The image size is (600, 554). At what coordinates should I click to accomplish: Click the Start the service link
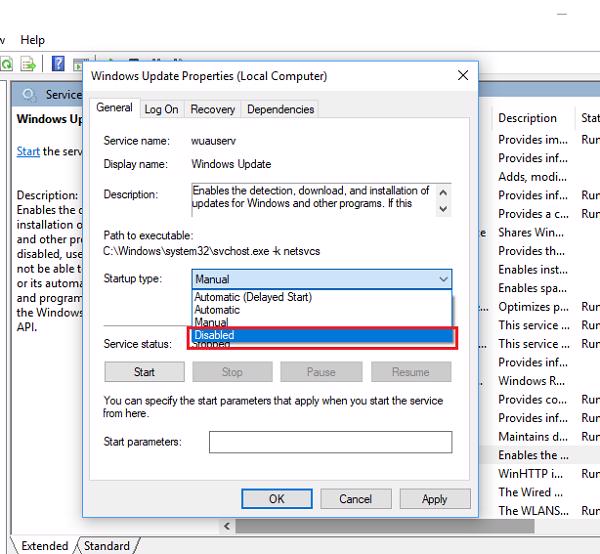tap(28, 152)
